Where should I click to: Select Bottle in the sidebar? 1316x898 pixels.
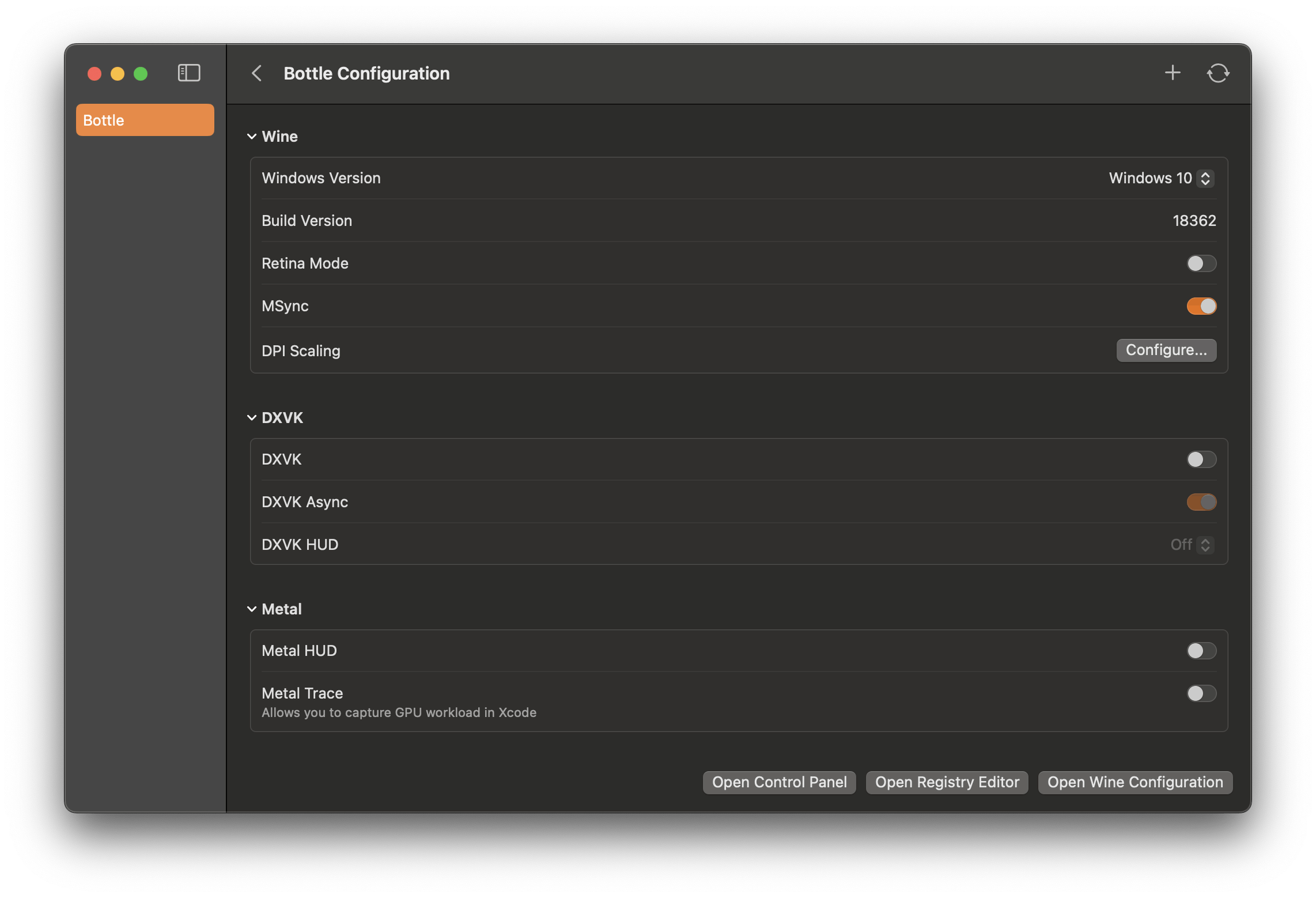point(145,120)
